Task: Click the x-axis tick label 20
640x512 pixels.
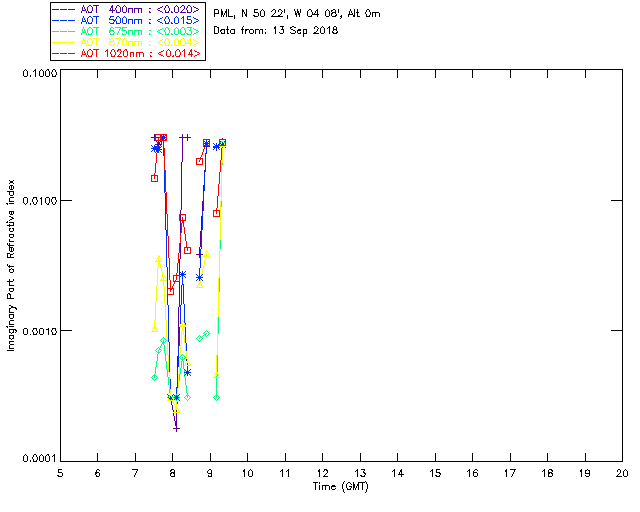Action: 622,473
